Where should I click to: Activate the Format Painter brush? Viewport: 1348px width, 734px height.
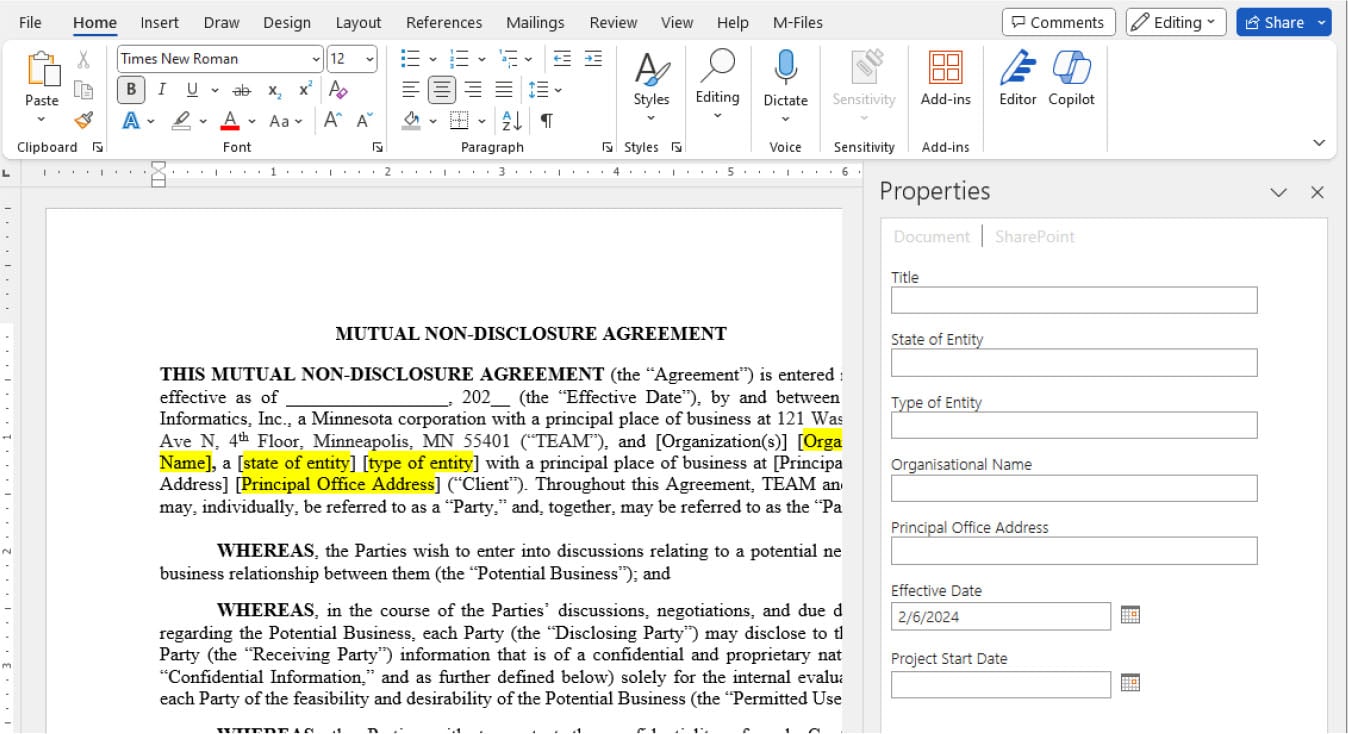tap(84, 120)
